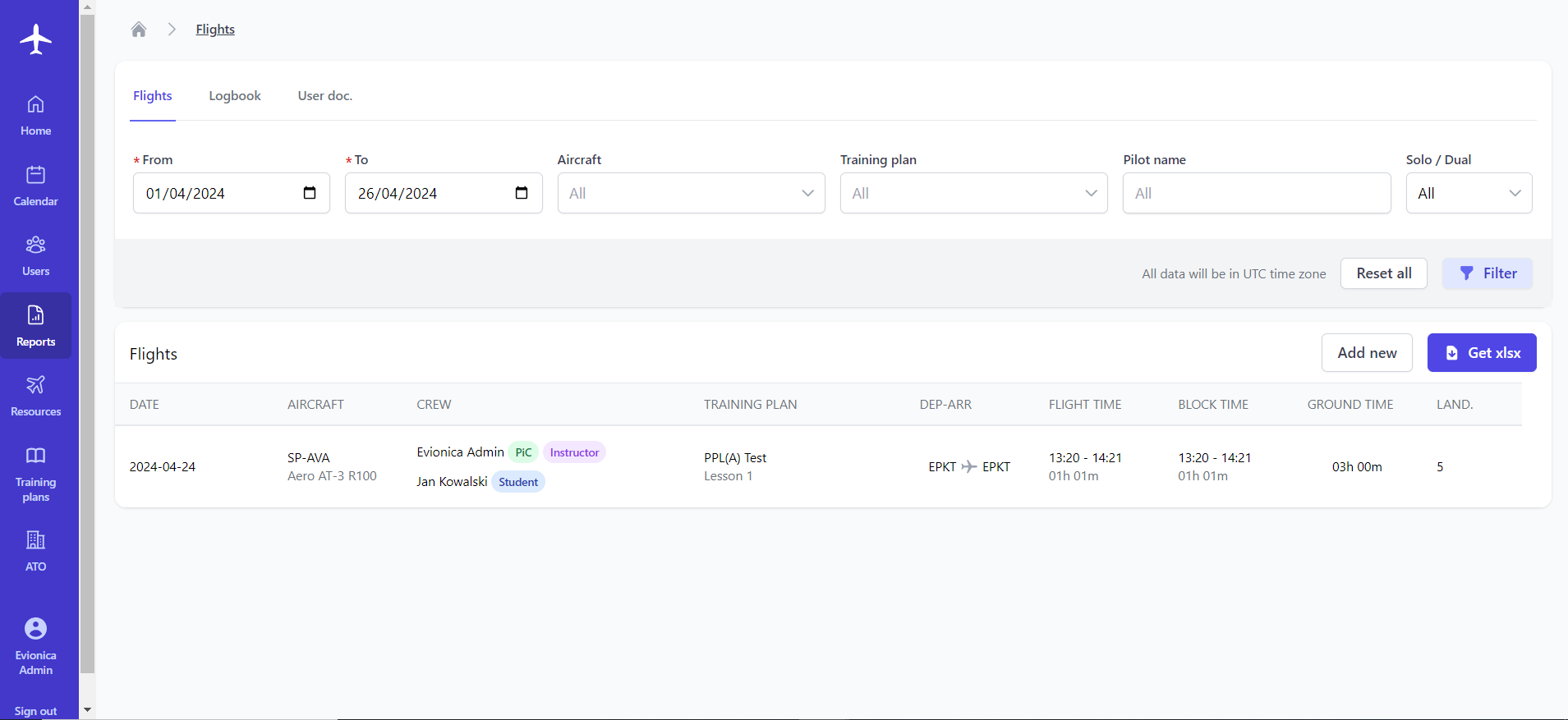Click the 03h 00m ground time
Image resolution: width=1568 pixels, height=720 pixels.
[1357, 467]
